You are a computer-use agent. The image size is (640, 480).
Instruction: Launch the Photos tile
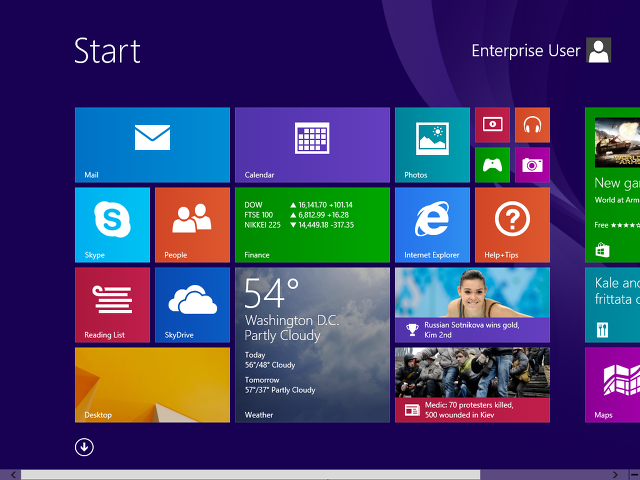point(432,145)
